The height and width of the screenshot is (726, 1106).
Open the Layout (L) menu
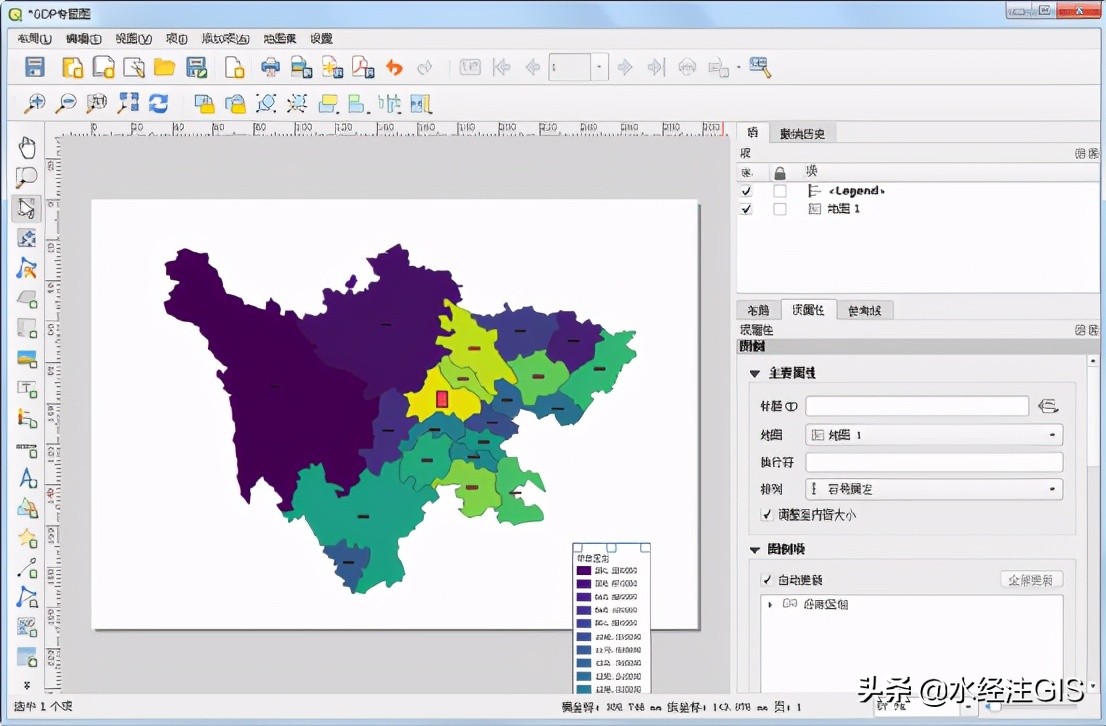click(35, 39)
